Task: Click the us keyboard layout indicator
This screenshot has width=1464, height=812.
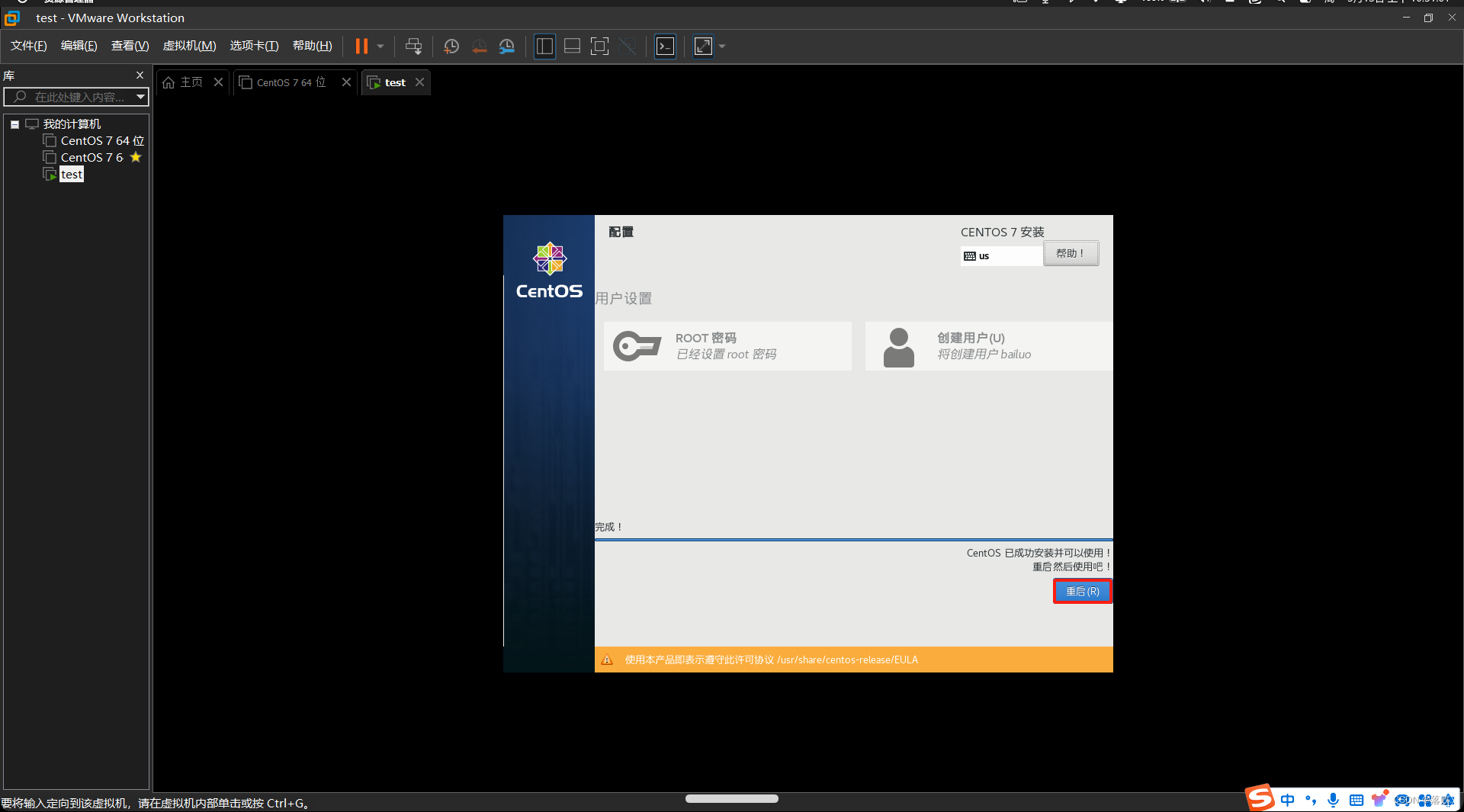Action: pos(1001,256)
